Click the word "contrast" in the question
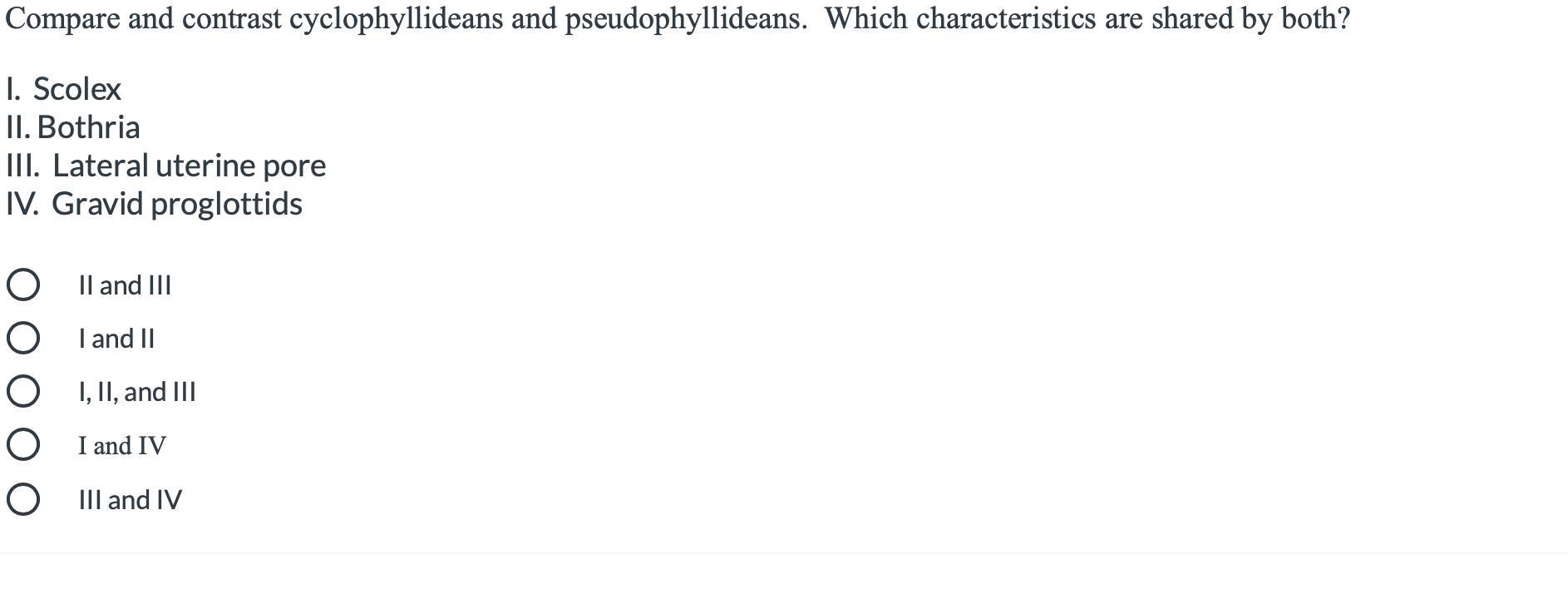The image size is (1568, 604). pyautogui.click(x=231, y=19)
